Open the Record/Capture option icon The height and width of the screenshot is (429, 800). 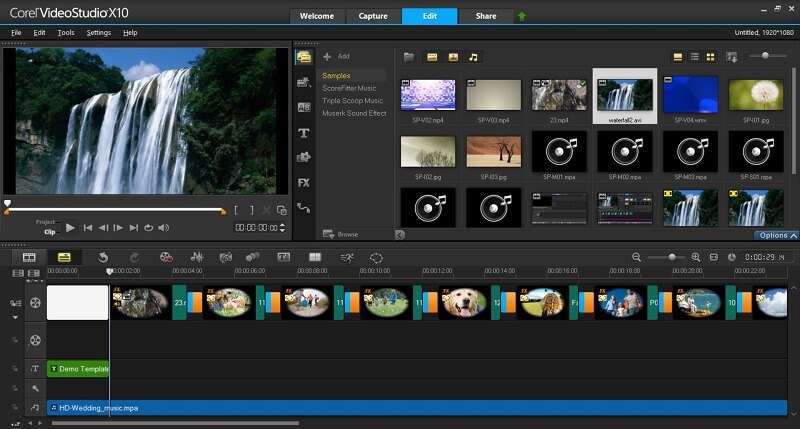[166, 258]
